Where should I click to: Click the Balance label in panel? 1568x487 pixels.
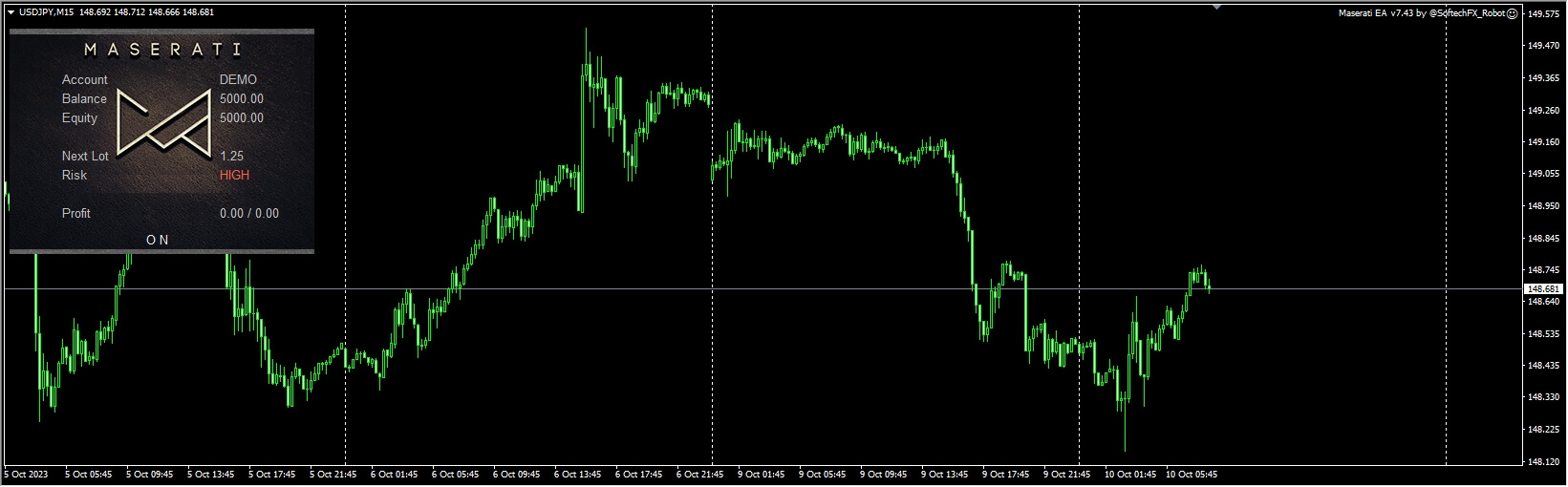[84, 98]
